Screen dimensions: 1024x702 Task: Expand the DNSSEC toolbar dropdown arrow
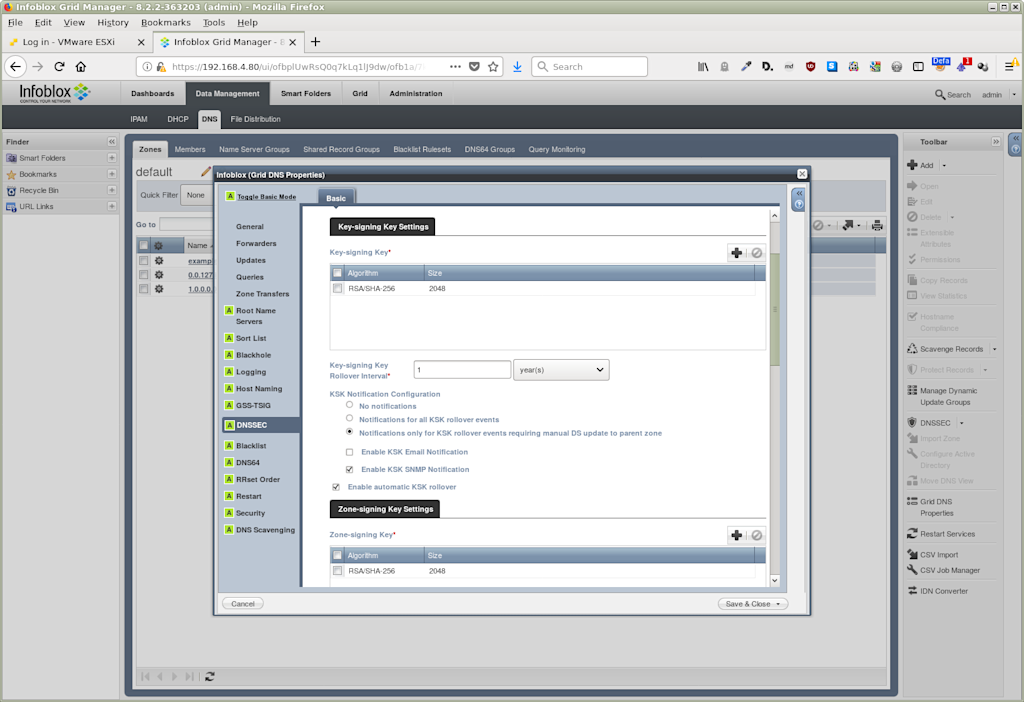pyautogui.click(x=961, y=423)
